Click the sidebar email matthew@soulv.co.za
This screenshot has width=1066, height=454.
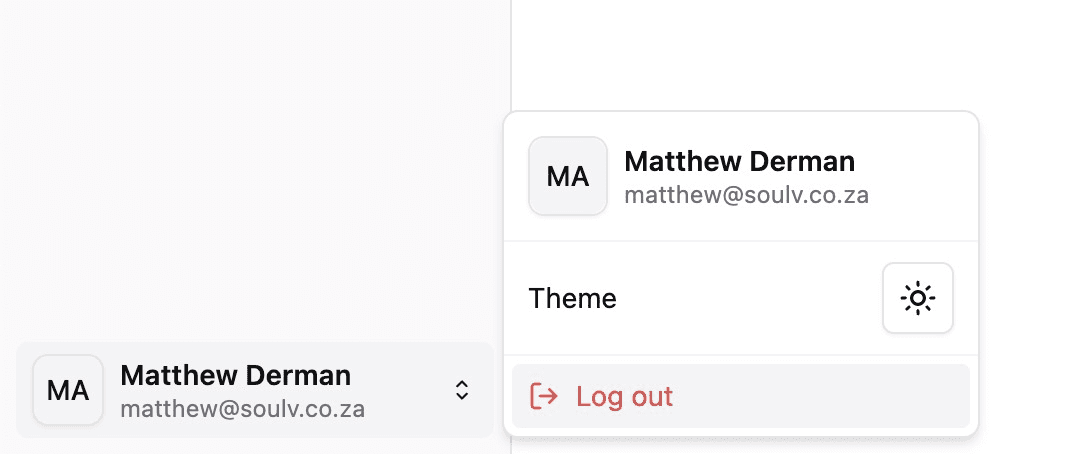(x=242, y=408)
